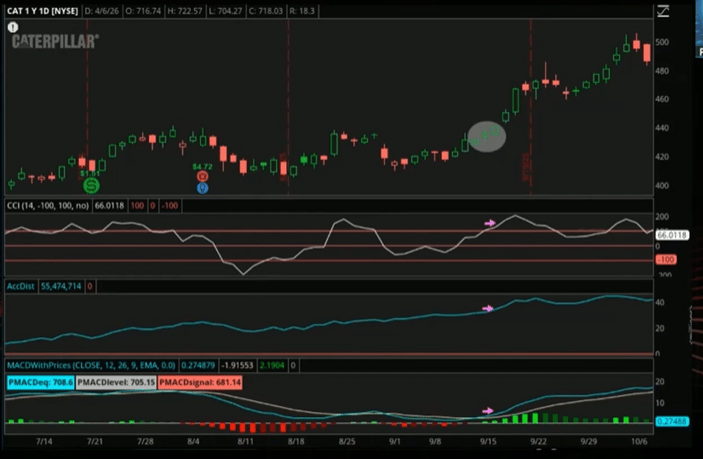Image resolution: width=703 pixels, height=459 pixels.
Task: Click the 7/28 date axis label
Action: click(145, 441)
